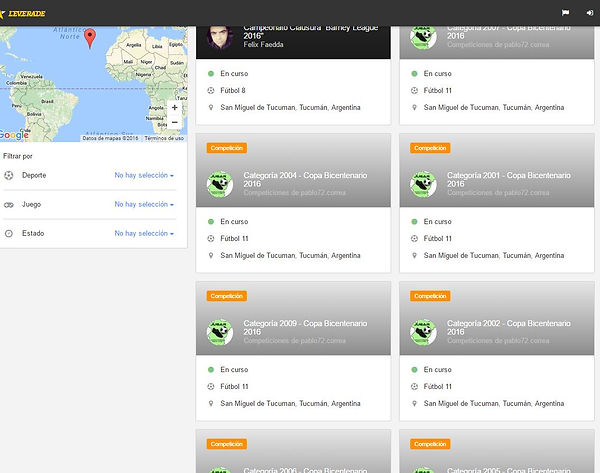Click soccer ball icon on Categoria 2001 card
This screenshot has width=600, height=473.
pyautogui.click(x=414, y=238)
